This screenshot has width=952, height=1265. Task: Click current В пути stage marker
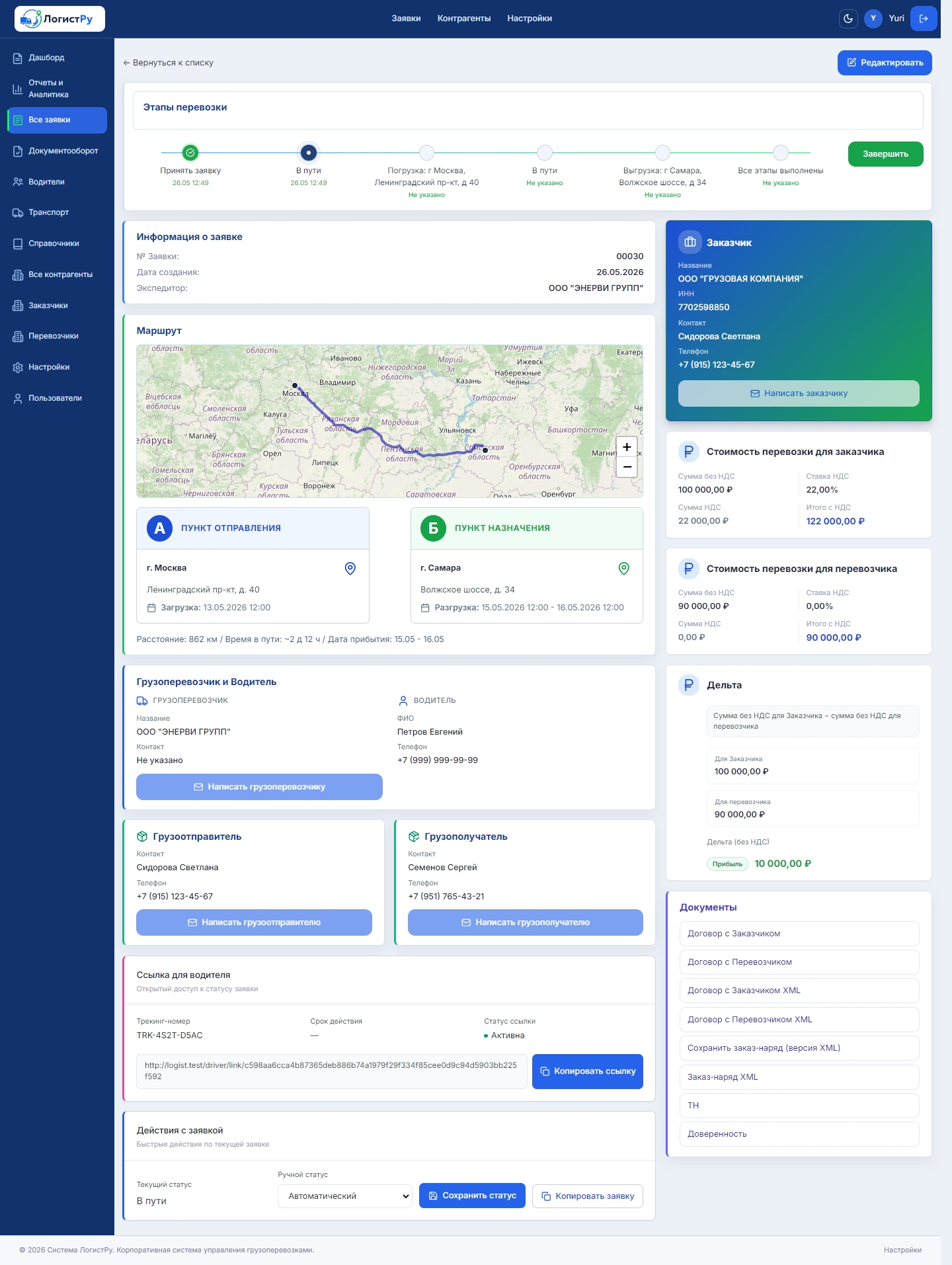tap(309, 153)
